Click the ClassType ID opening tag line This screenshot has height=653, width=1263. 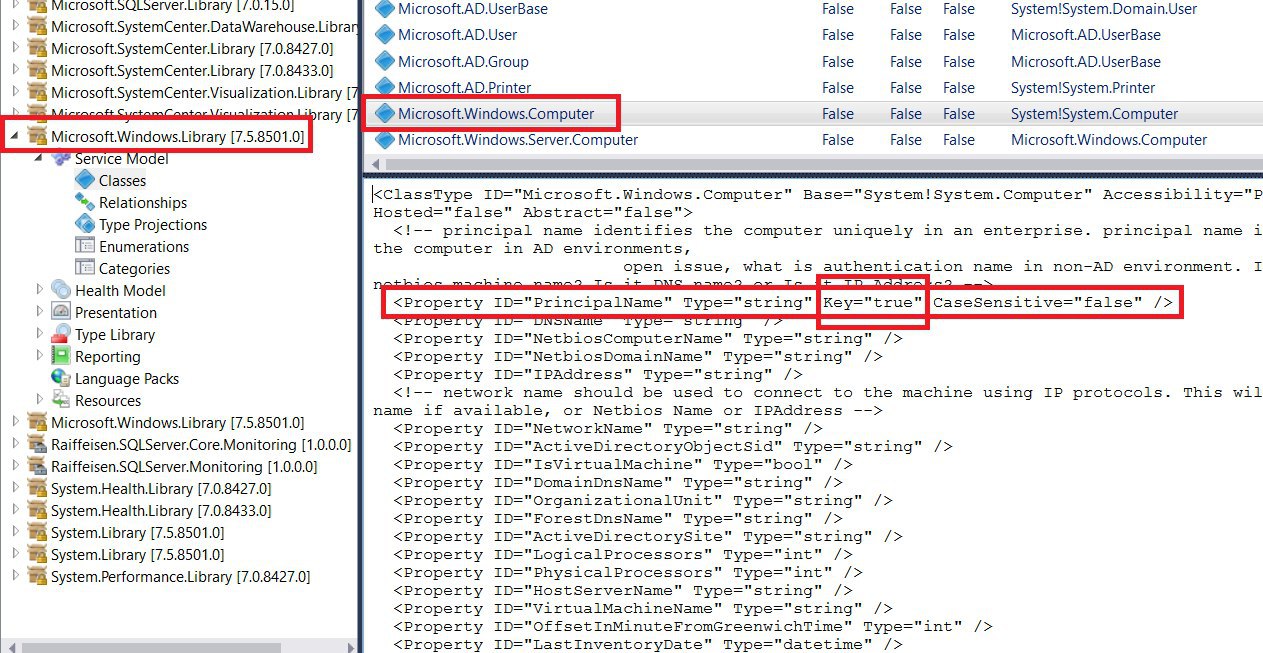coord(818,195)
